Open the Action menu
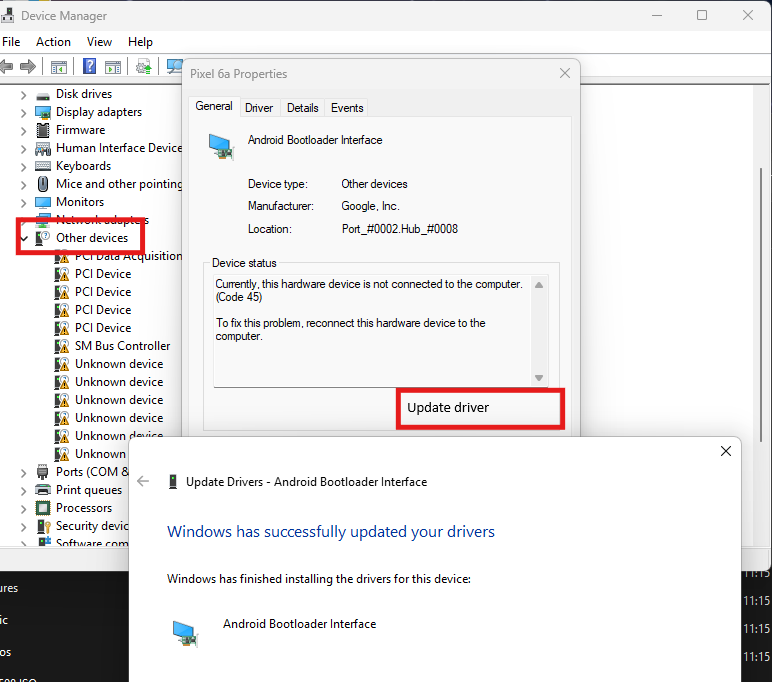The image size is (772, 682). pyautogui.click(x=53, y=42)
